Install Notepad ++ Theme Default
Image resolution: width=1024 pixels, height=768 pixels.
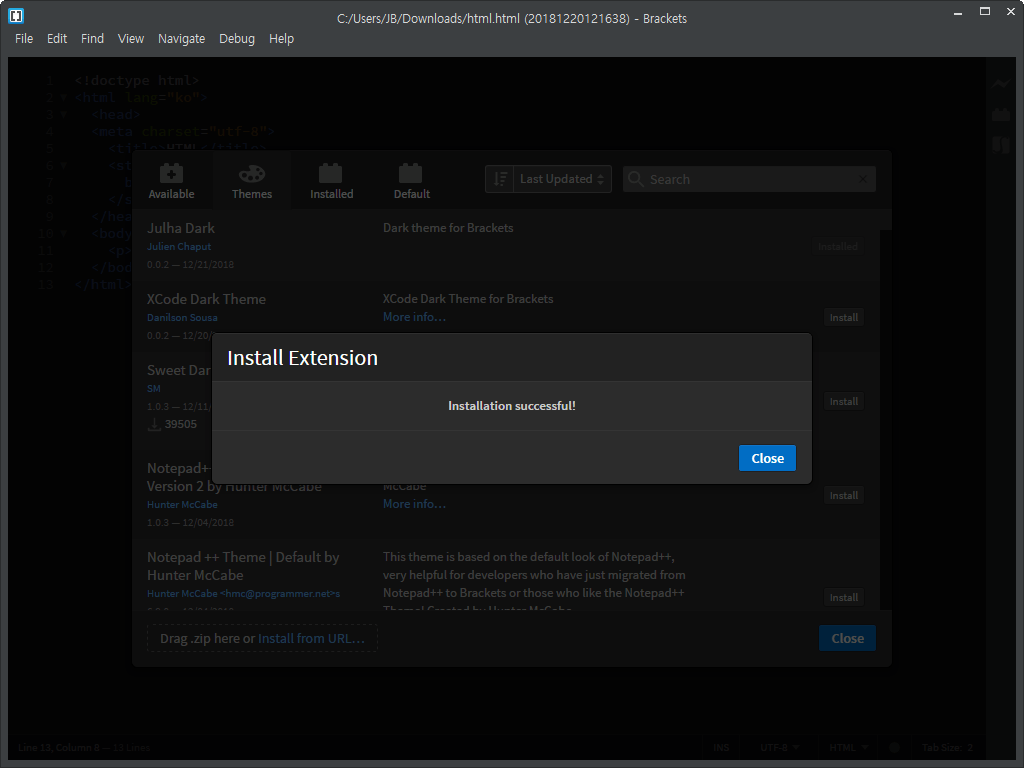843,598
